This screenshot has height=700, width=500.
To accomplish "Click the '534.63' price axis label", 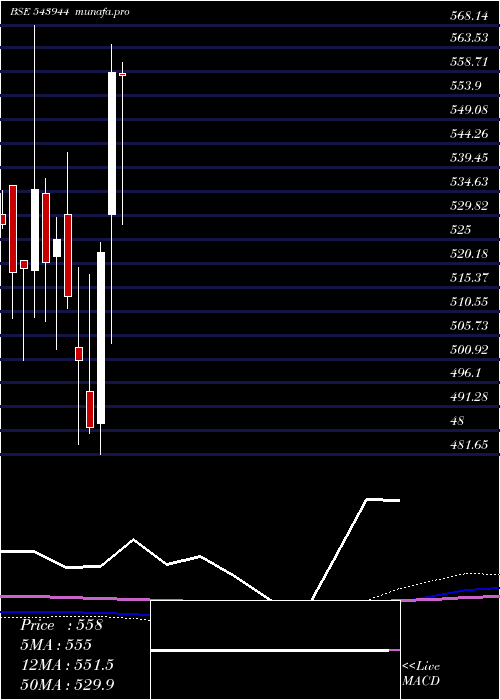I will coord(468,182).
